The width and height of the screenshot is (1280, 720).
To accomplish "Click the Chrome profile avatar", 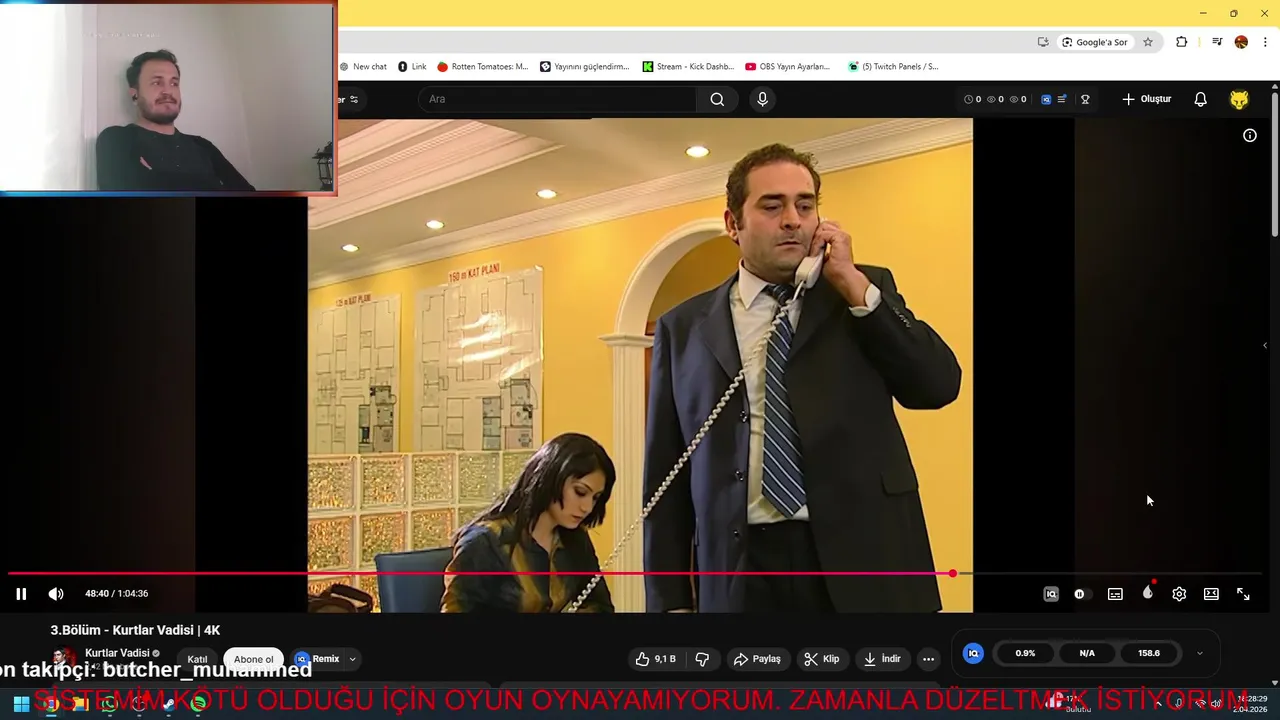I will (x=1241, y=42).
